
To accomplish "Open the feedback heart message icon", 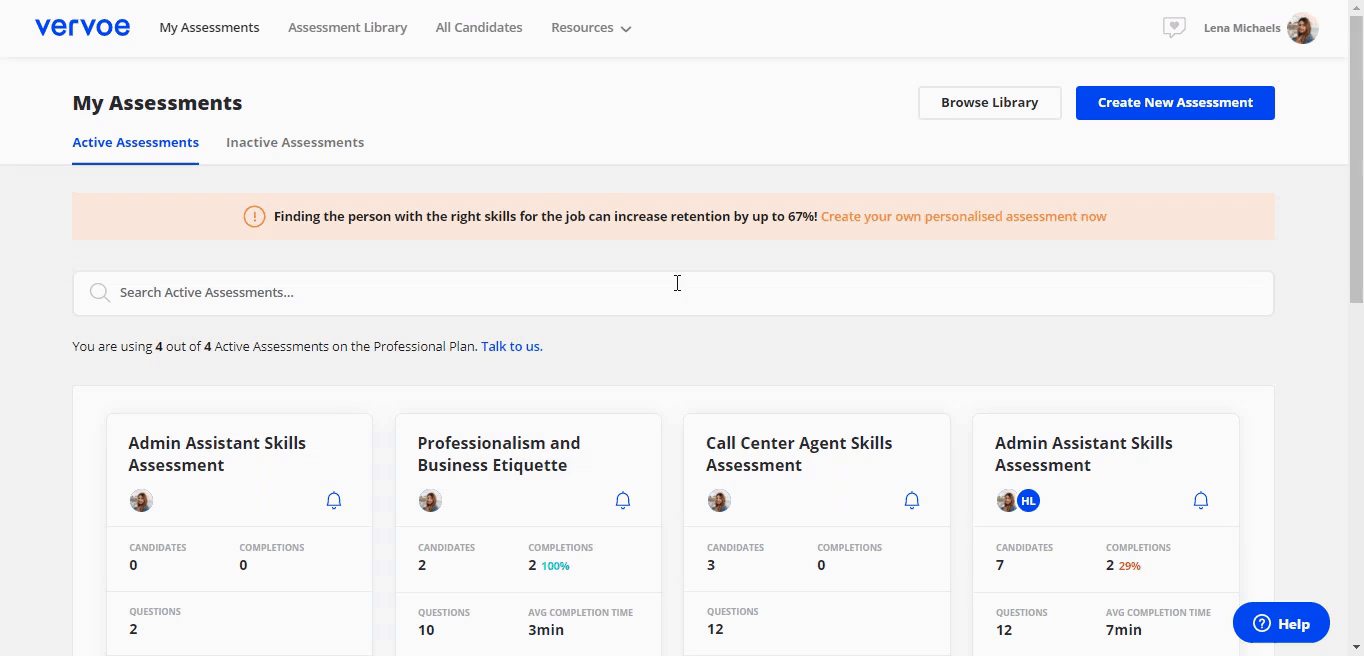I will tap(1174, 28).
